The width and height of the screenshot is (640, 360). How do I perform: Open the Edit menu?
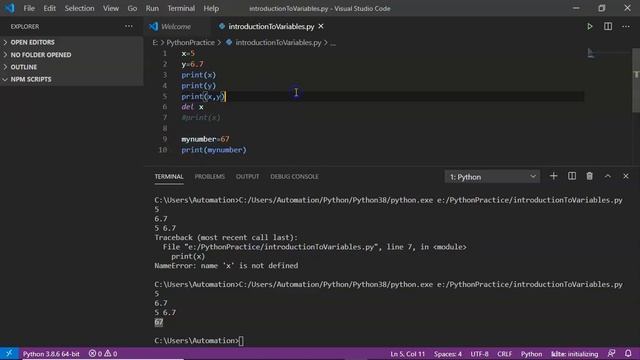49,8
